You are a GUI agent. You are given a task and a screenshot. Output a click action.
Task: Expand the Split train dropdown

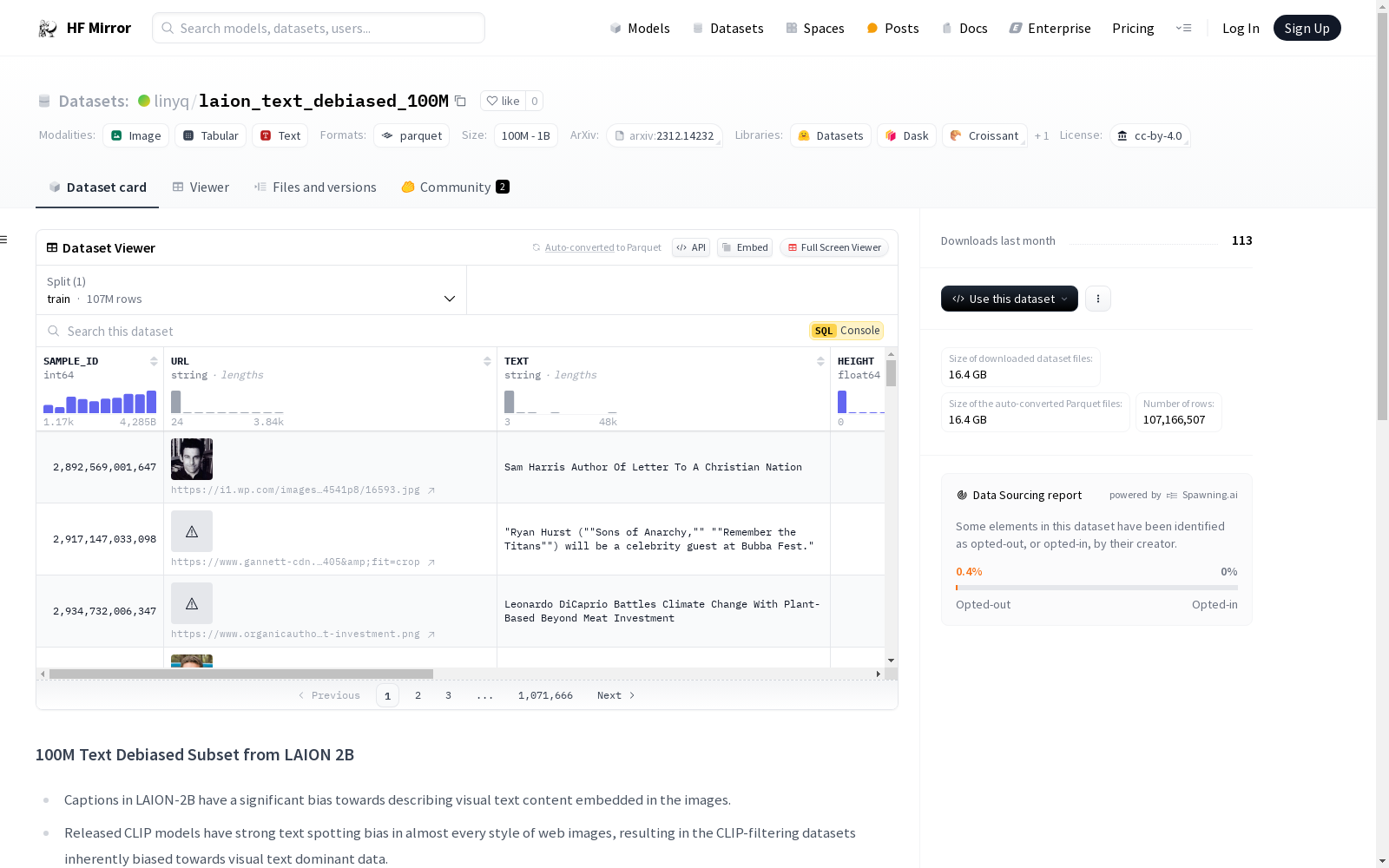[252, 290]
